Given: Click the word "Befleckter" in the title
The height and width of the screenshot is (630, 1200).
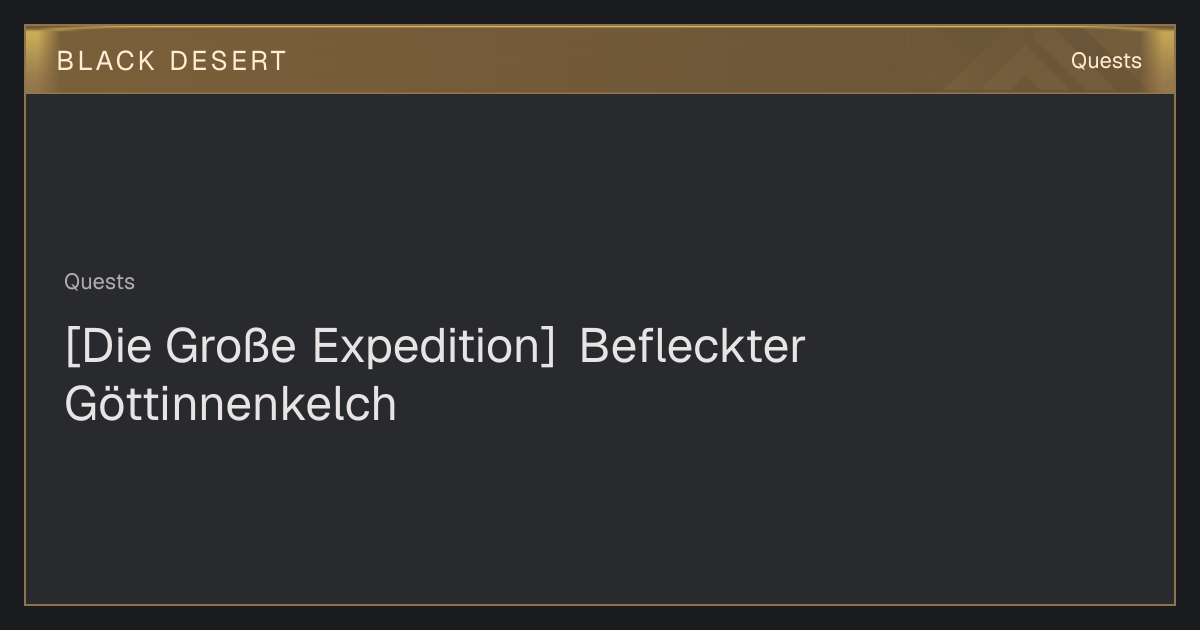Looking at the screenshot, I should coord(692,347).
